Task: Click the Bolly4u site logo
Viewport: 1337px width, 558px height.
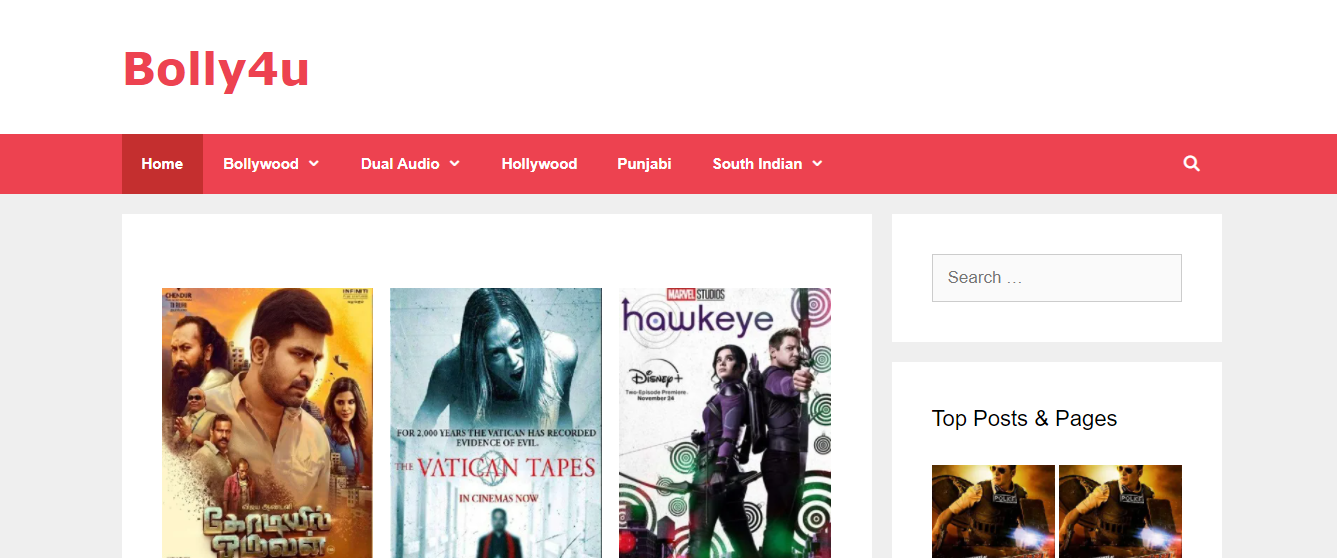Action: point(216,69)
